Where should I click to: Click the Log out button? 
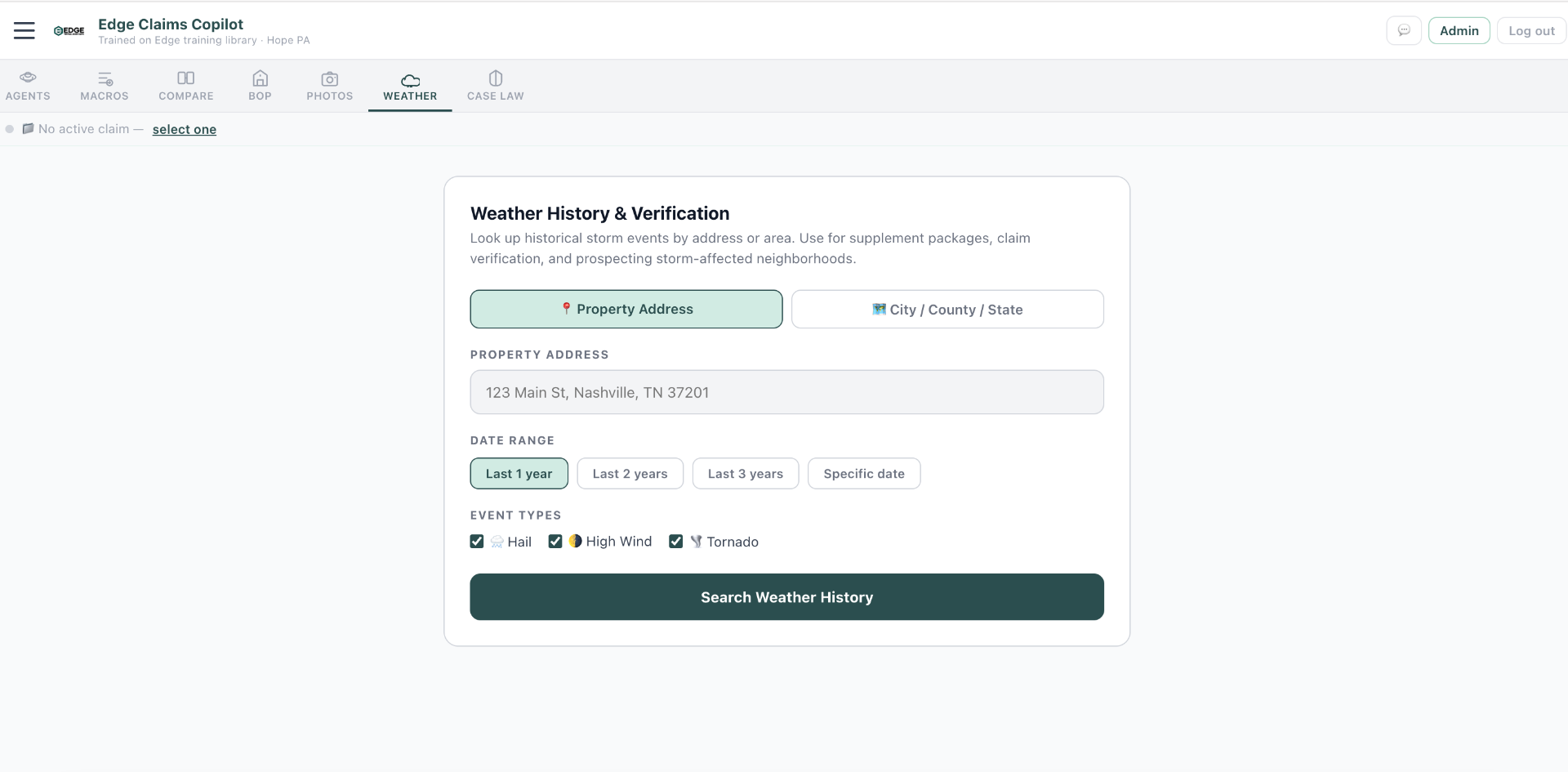[x=1531, y=31]
